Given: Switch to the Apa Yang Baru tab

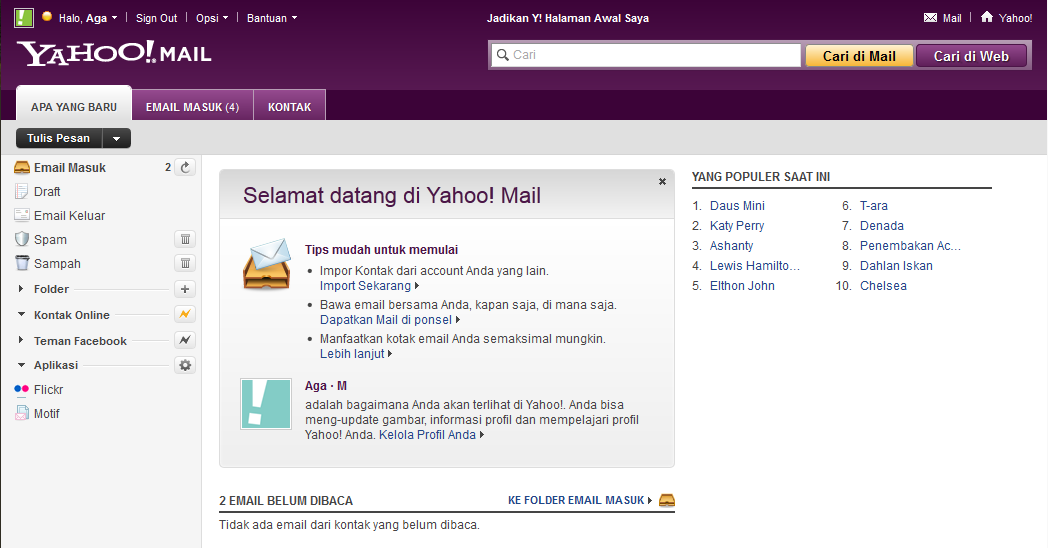Looking at the screenshot, I should click(74, 106).
